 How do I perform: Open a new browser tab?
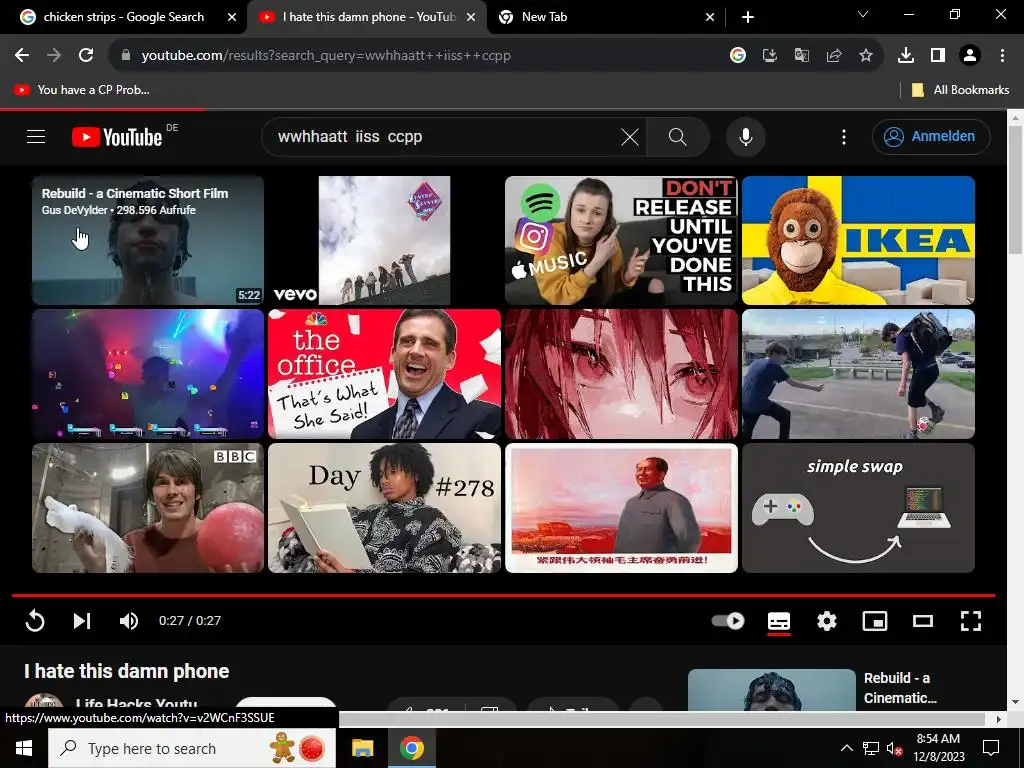click(x=748, y=17)
